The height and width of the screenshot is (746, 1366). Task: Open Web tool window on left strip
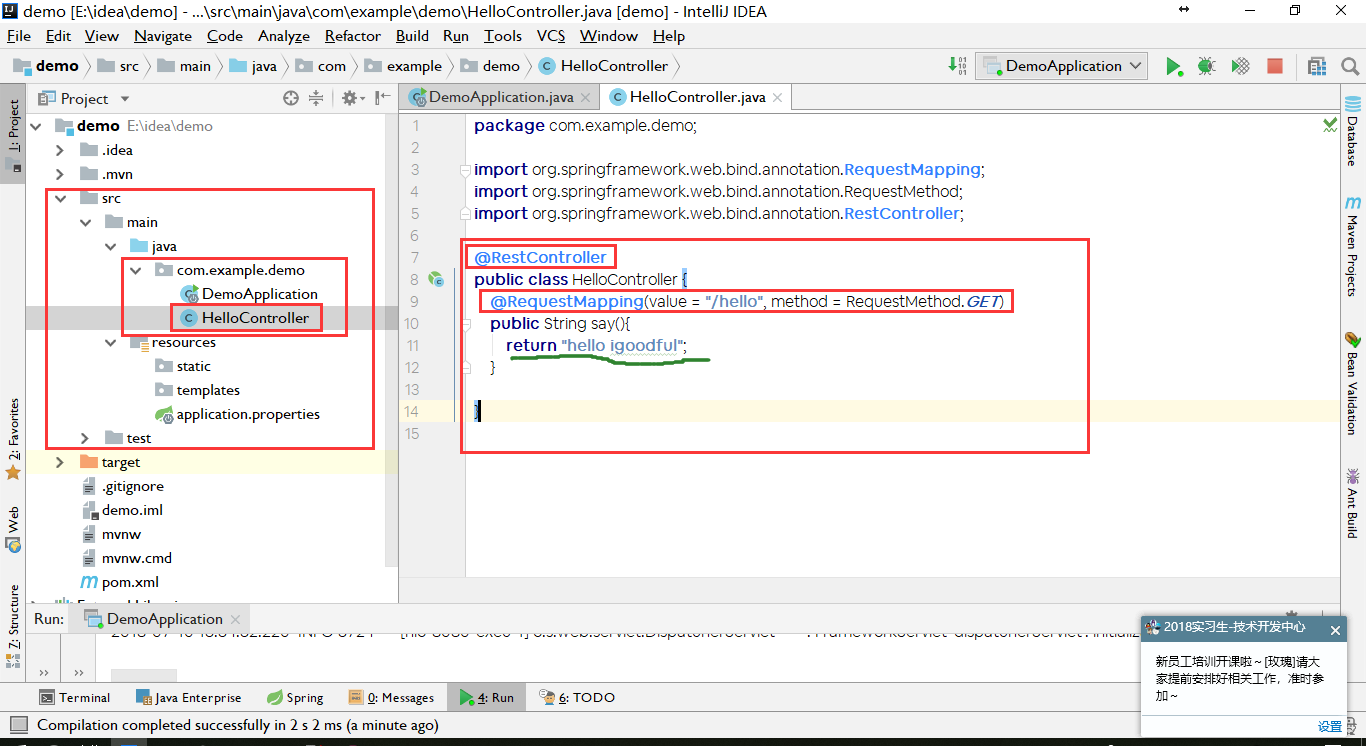[13, 529]
